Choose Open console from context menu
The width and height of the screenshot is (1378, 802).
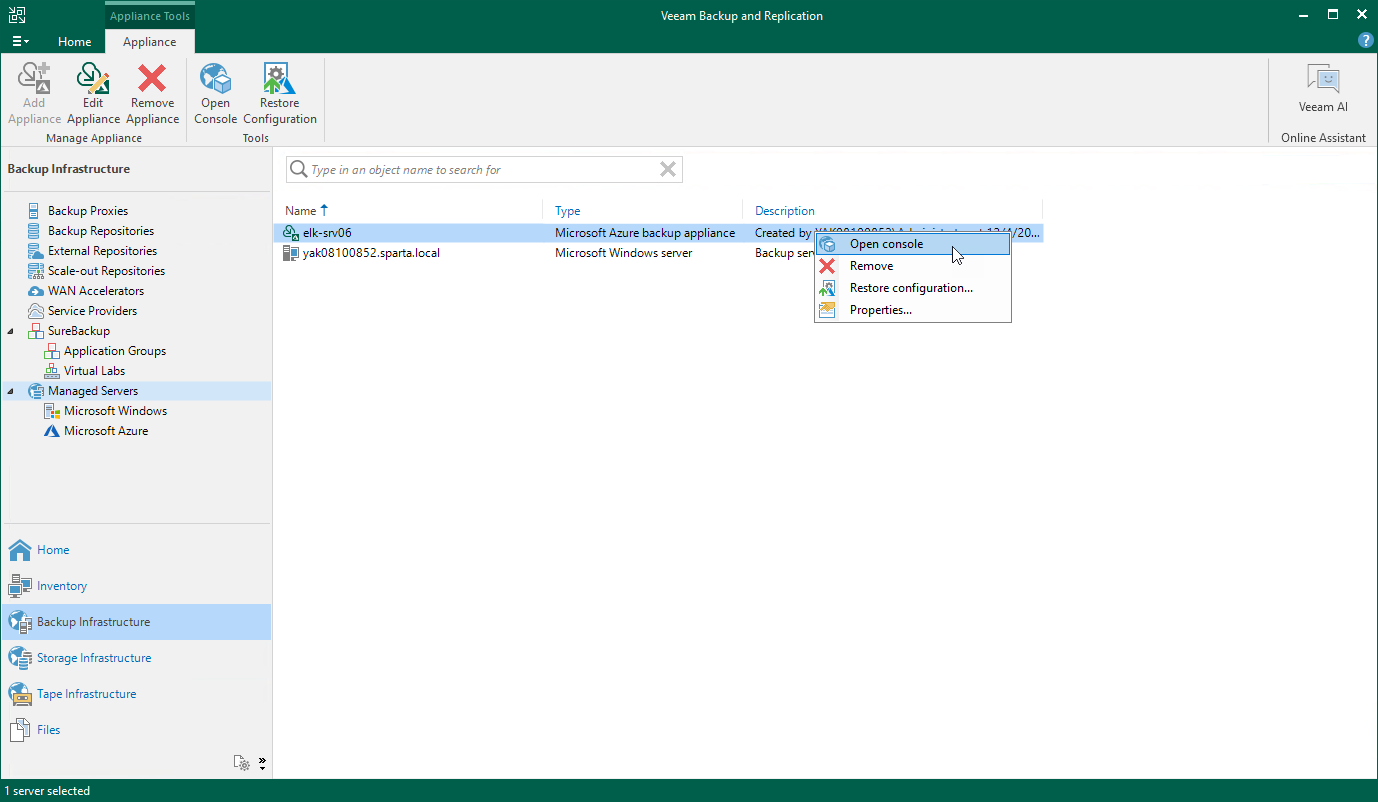point(912,244)
